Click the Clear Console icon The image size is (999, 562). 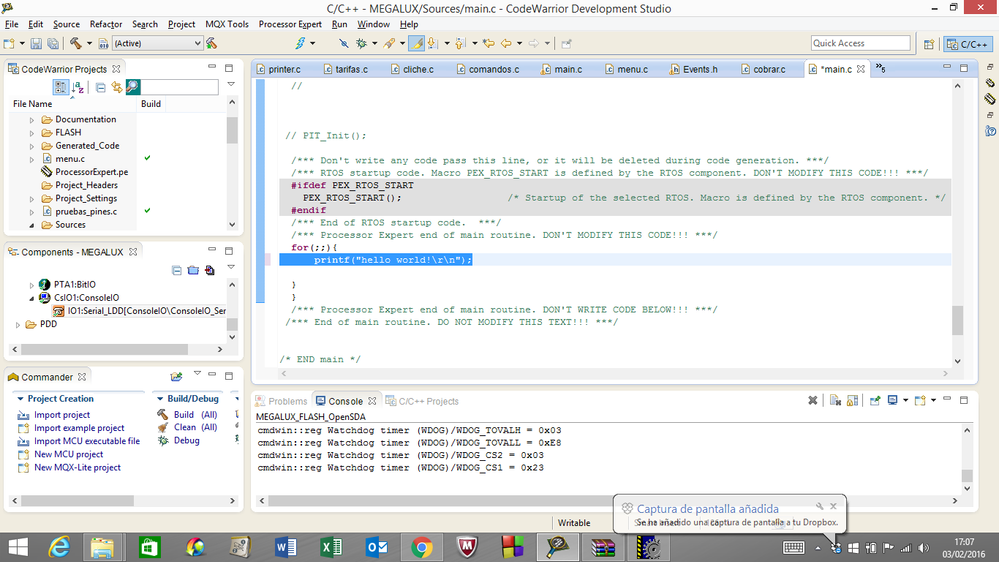tap(835, 400)
